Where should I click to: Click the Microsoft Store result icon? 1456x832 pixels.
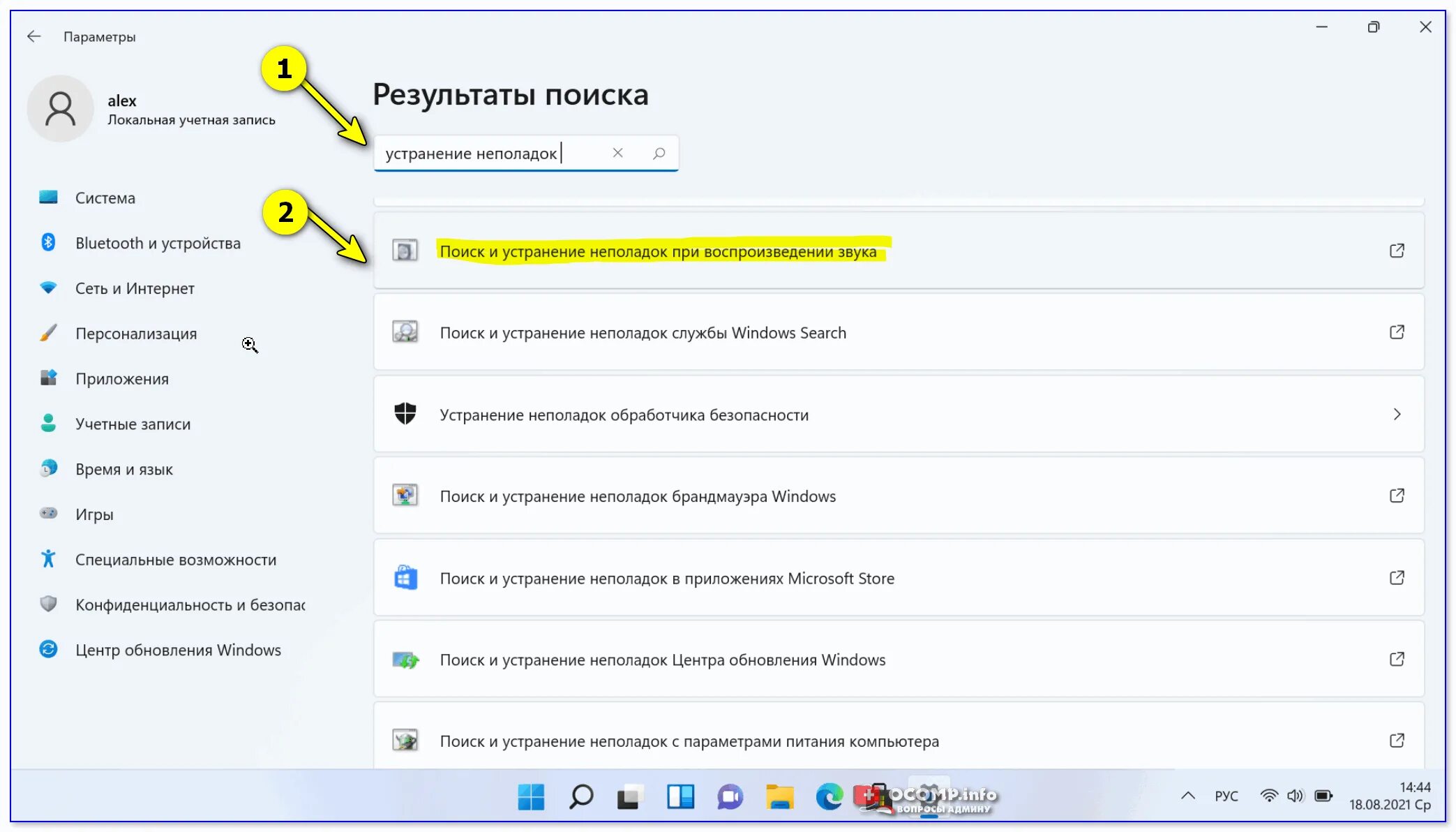click(405, 577)
